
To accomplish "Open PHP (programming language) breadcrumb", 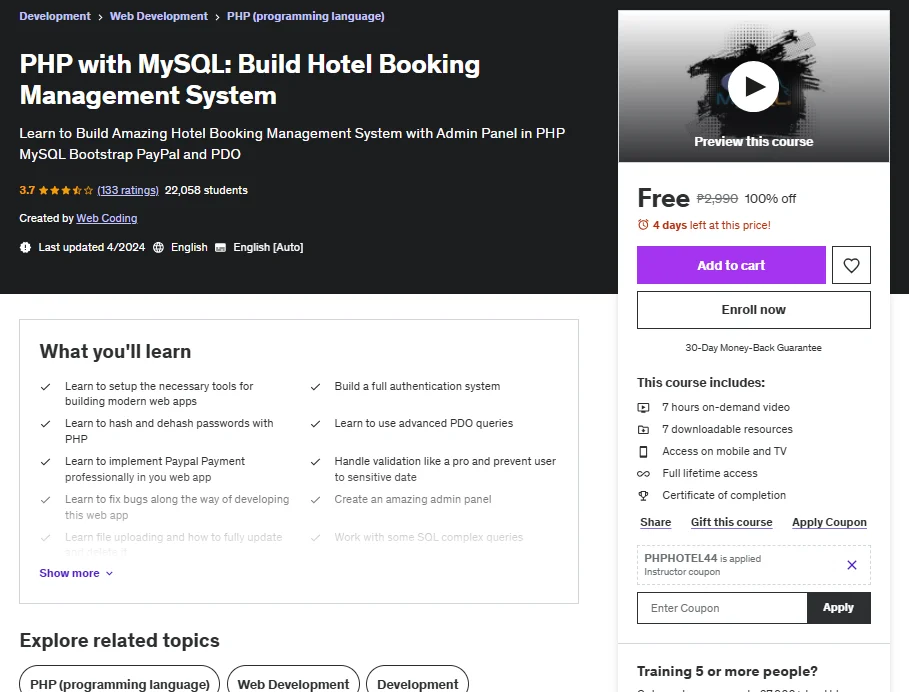I will click(306, 16).
